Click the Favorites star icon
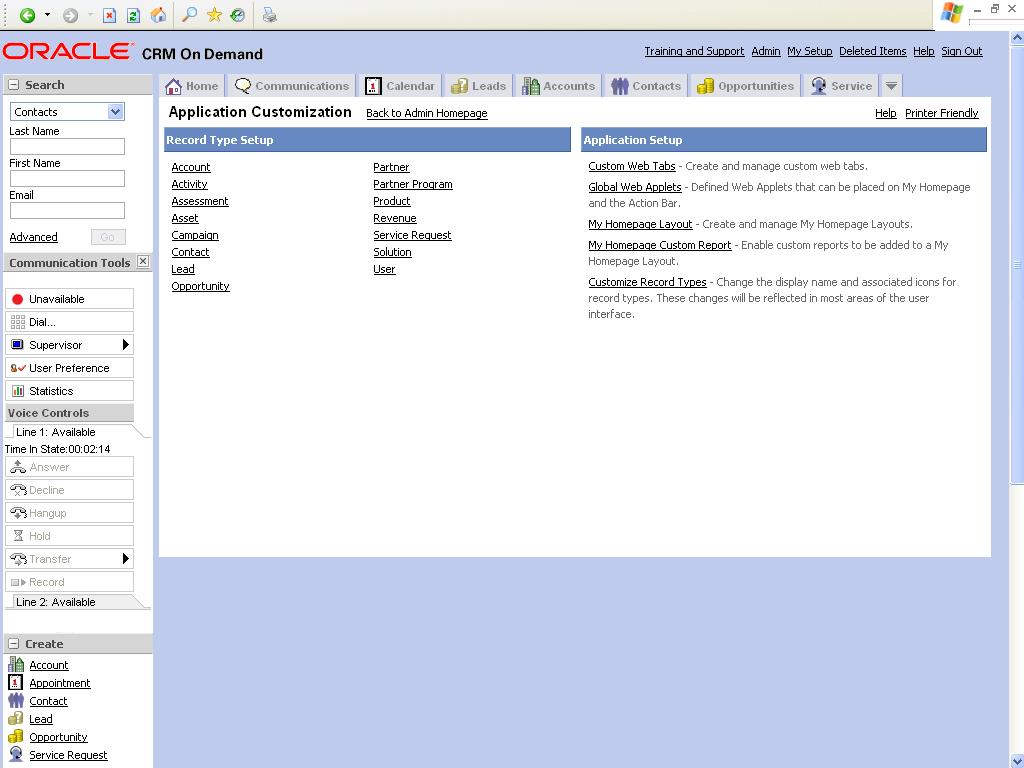1024x768 pixels. (x=214, y=14)
